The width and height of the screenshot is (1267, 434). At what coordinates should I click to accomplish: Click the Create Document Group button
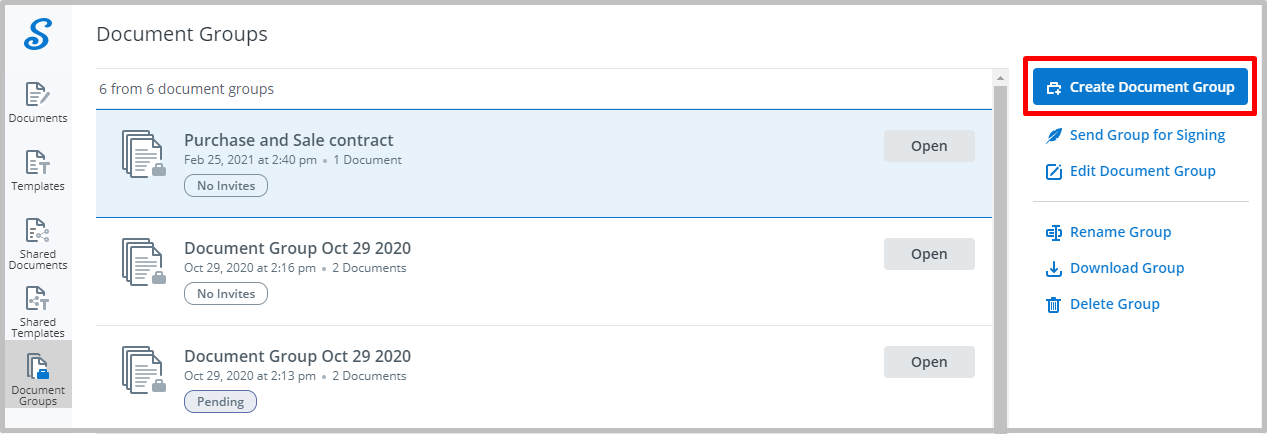pyautogui.click(x=1140, y=87)
